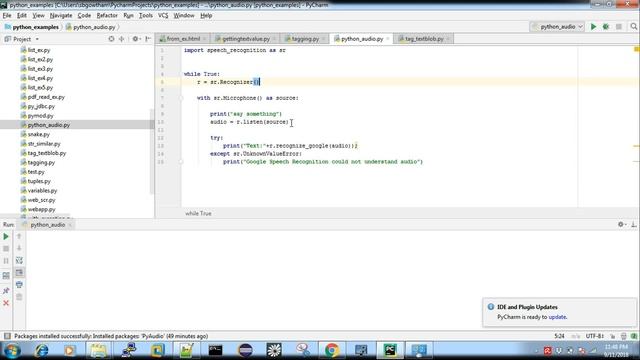Click the project tree vertical scrollbar
Image resolution: width=640 pixels, height=360 pixels.
click(152, 151)
